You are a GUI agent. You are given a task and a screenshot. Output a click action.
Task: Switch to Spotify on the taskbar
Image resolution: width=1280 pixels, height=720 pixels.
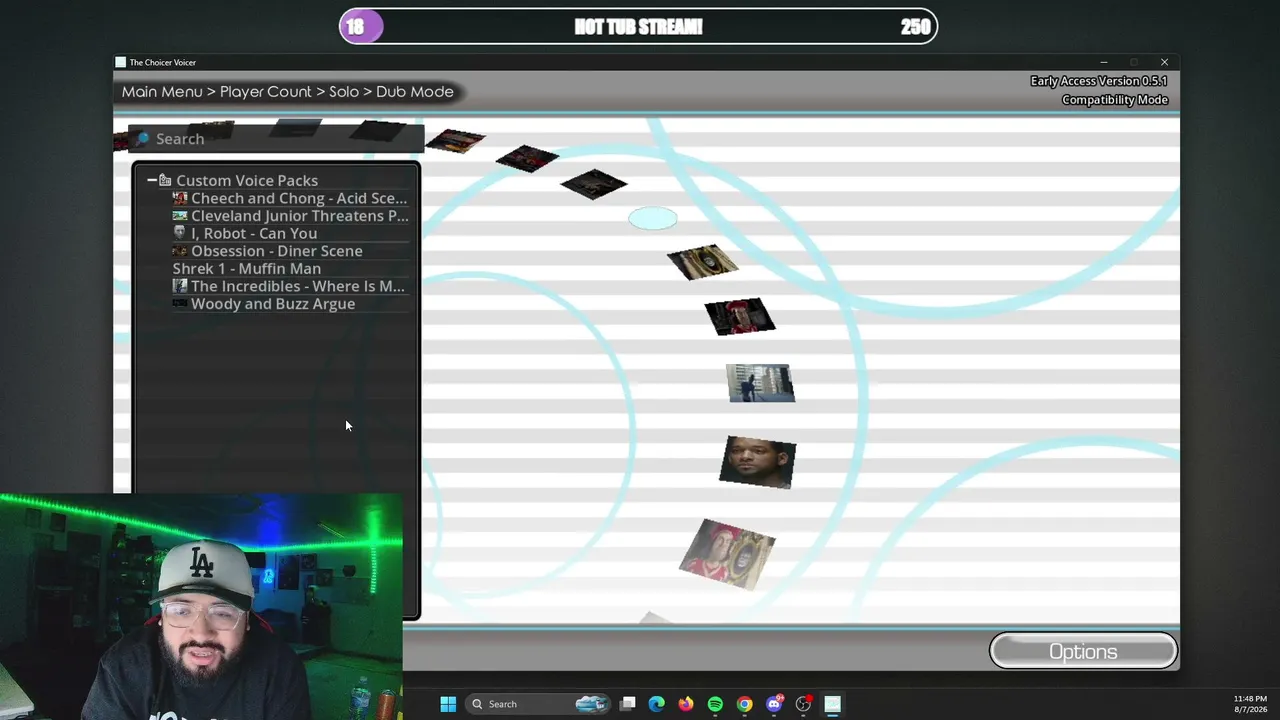pyautogui.click(x=715, y=704)
